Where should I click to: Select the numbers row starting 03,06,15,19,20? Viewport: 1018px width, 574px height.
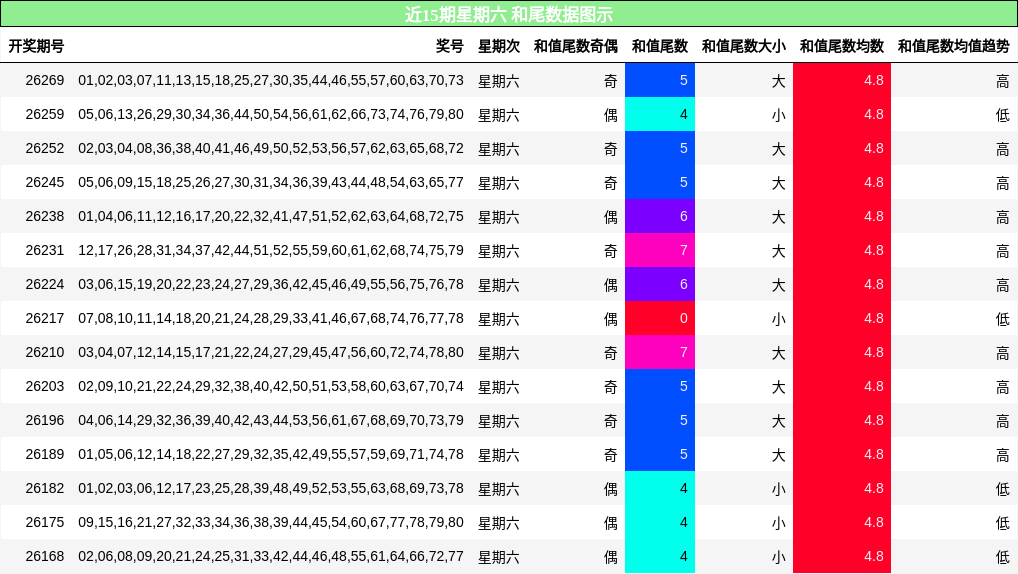click(271, 284)
